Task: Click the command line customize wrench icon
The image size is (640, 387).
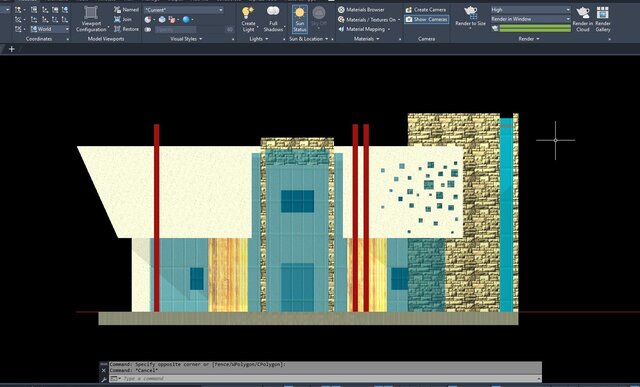Action: tap(104, 379)
